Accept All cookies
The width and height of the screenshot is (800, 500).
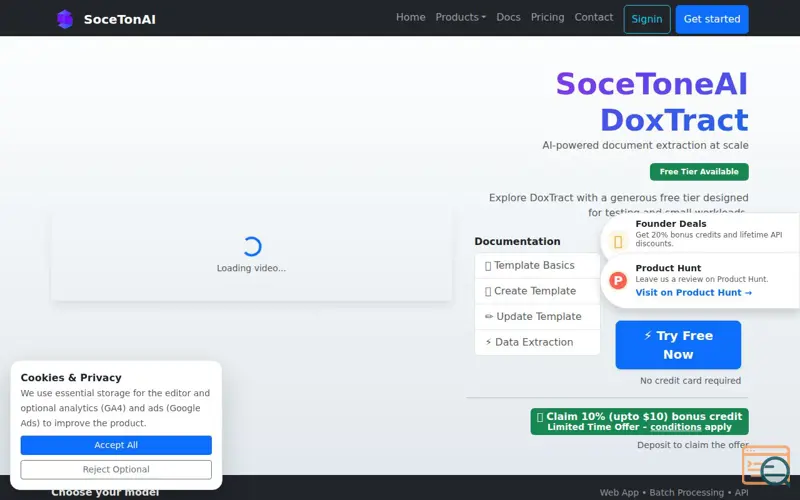[116, 445]
